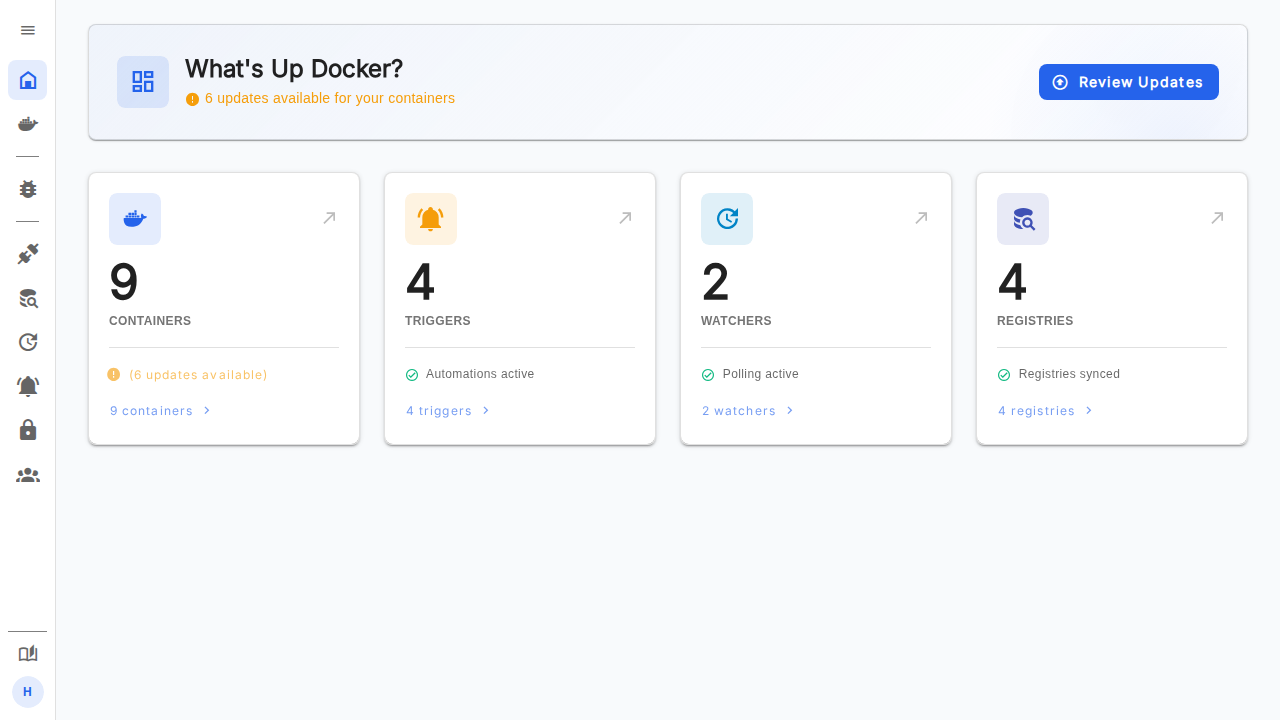Open the user avatar labeled H
This screenshot has width=1280, height=720.
(x=28, y=692)
